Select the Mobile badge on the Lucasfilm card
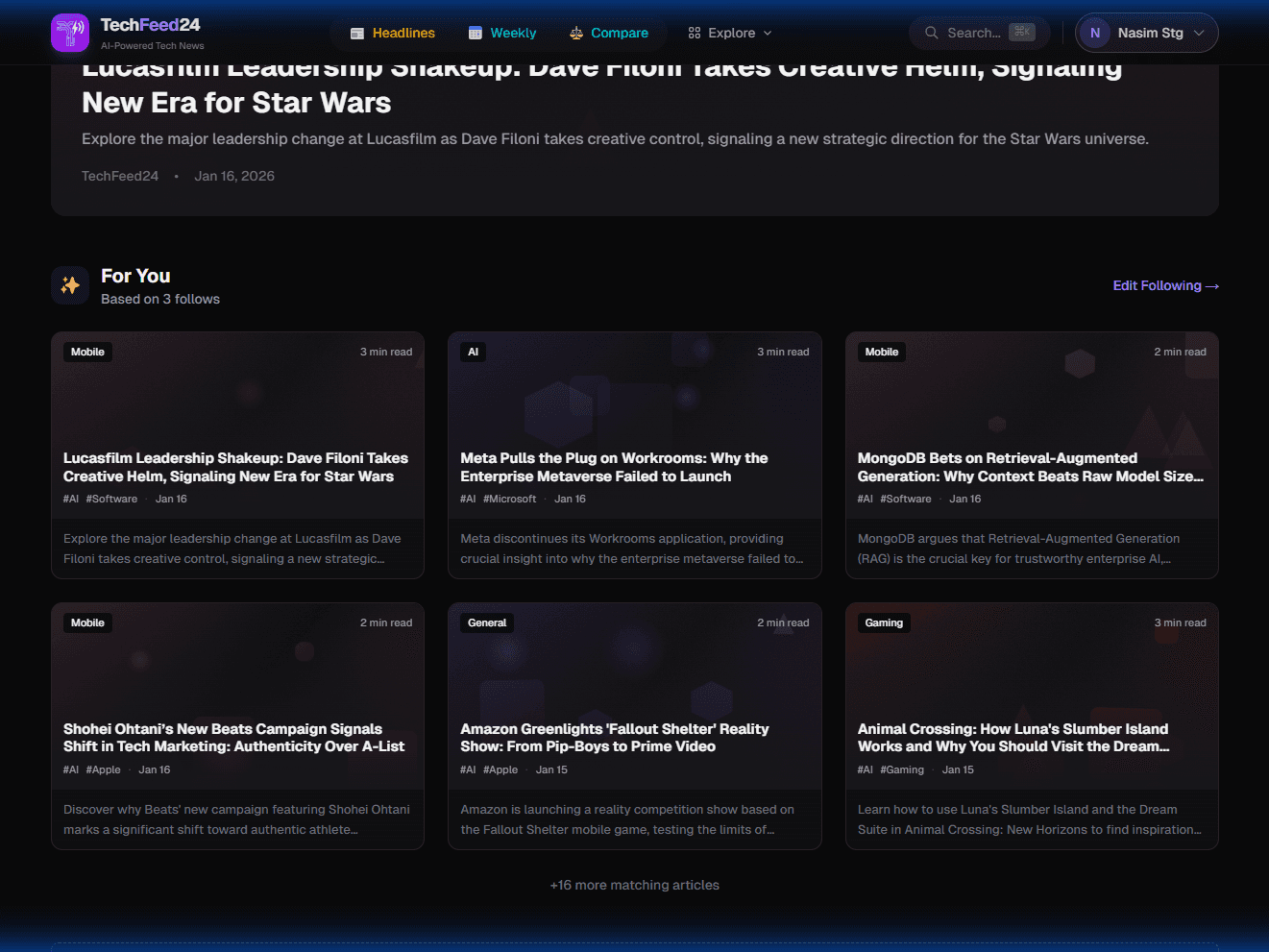Screen dimensions: 1269x952 [x=87, y=352]
